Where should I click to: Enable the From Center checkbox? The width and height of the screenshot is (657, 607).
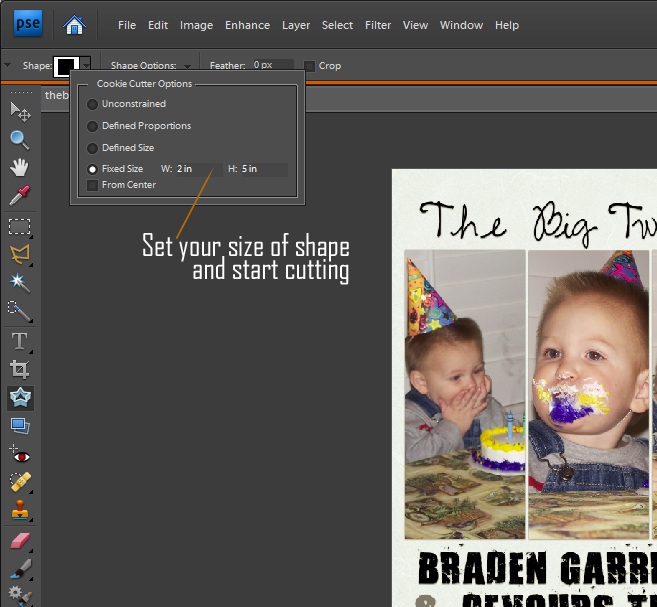(93, 185)
